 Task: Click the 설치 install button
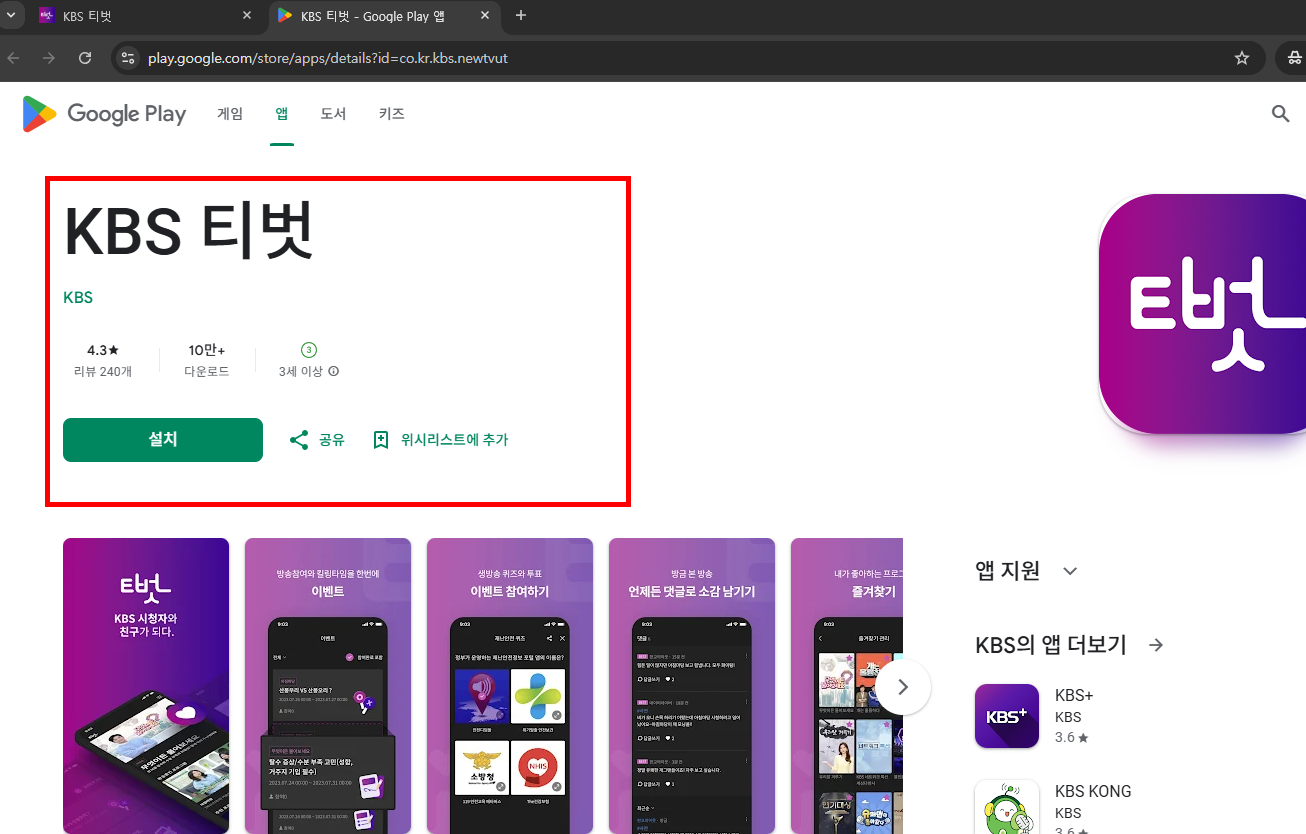coord(162,439)
